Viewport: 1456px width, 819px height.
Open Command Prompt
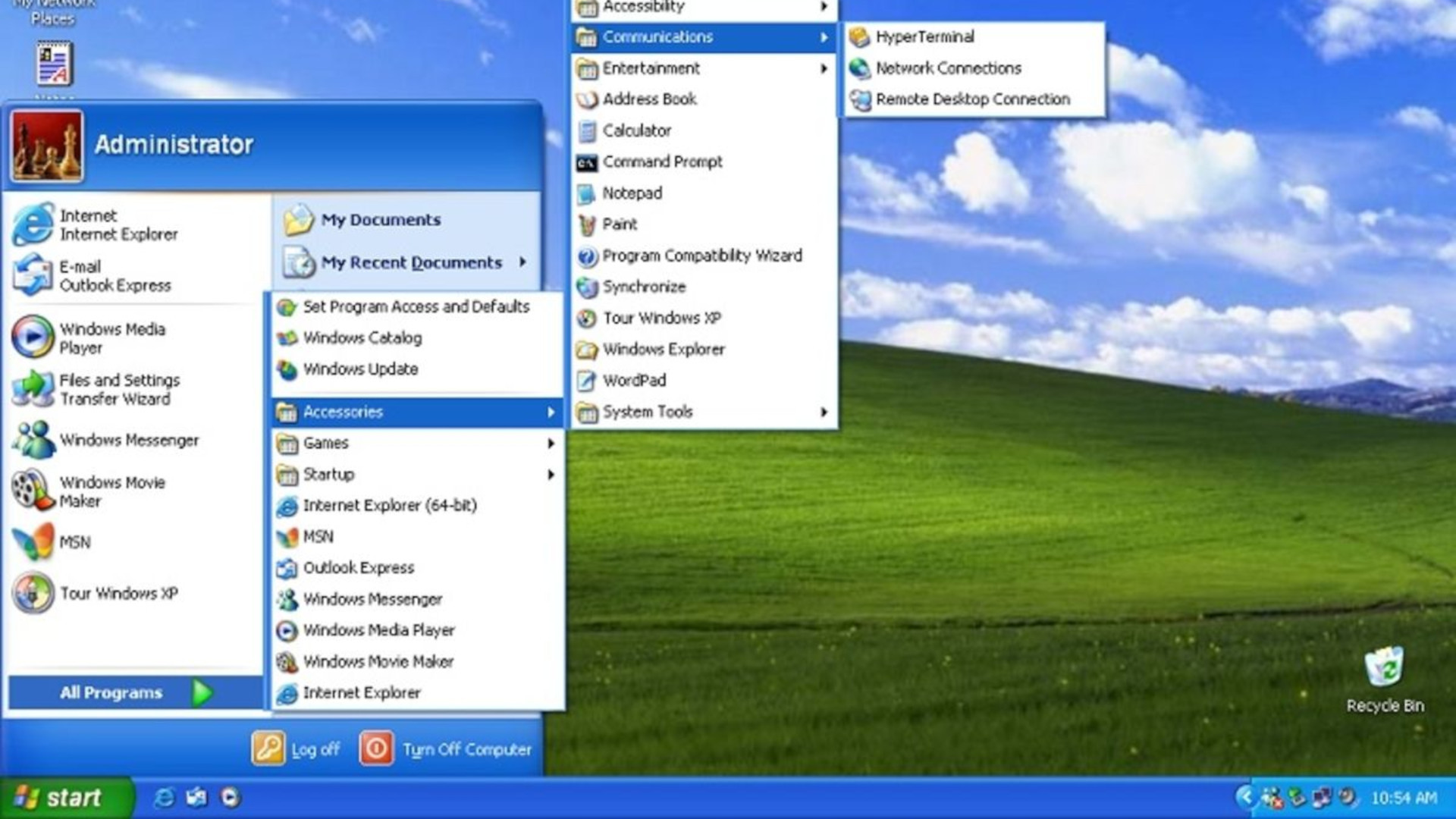[662, 162]
